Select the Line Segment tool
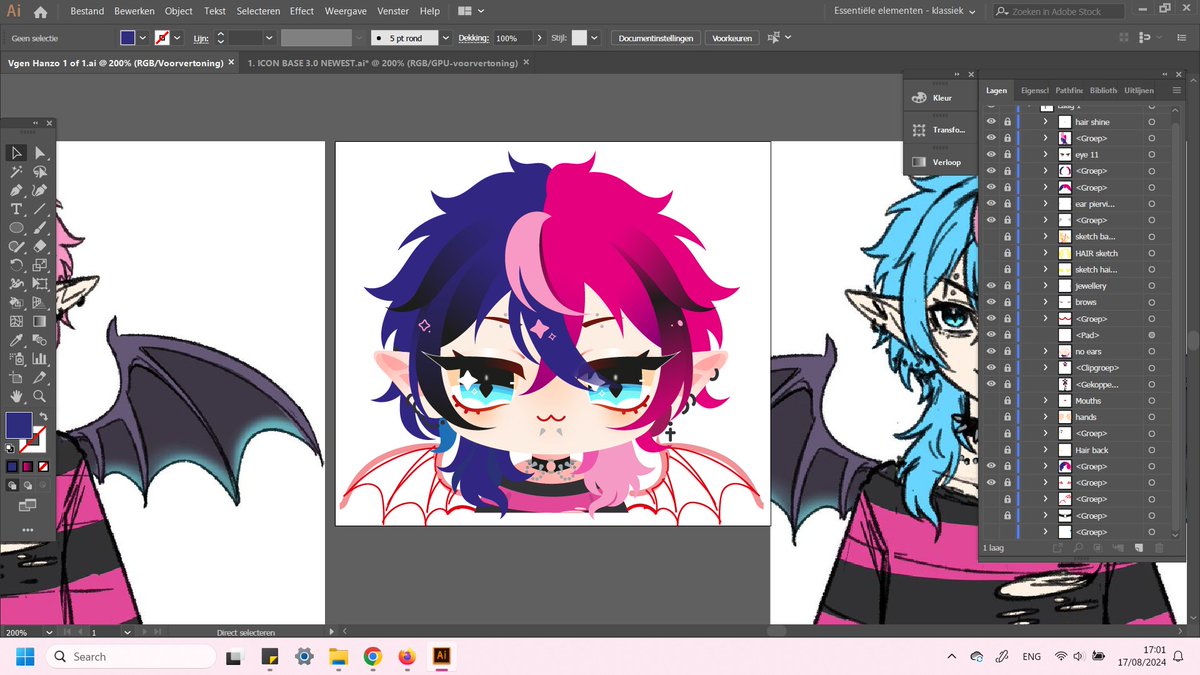This screenshot has height=675, width=1200. (x=40, y=209)
